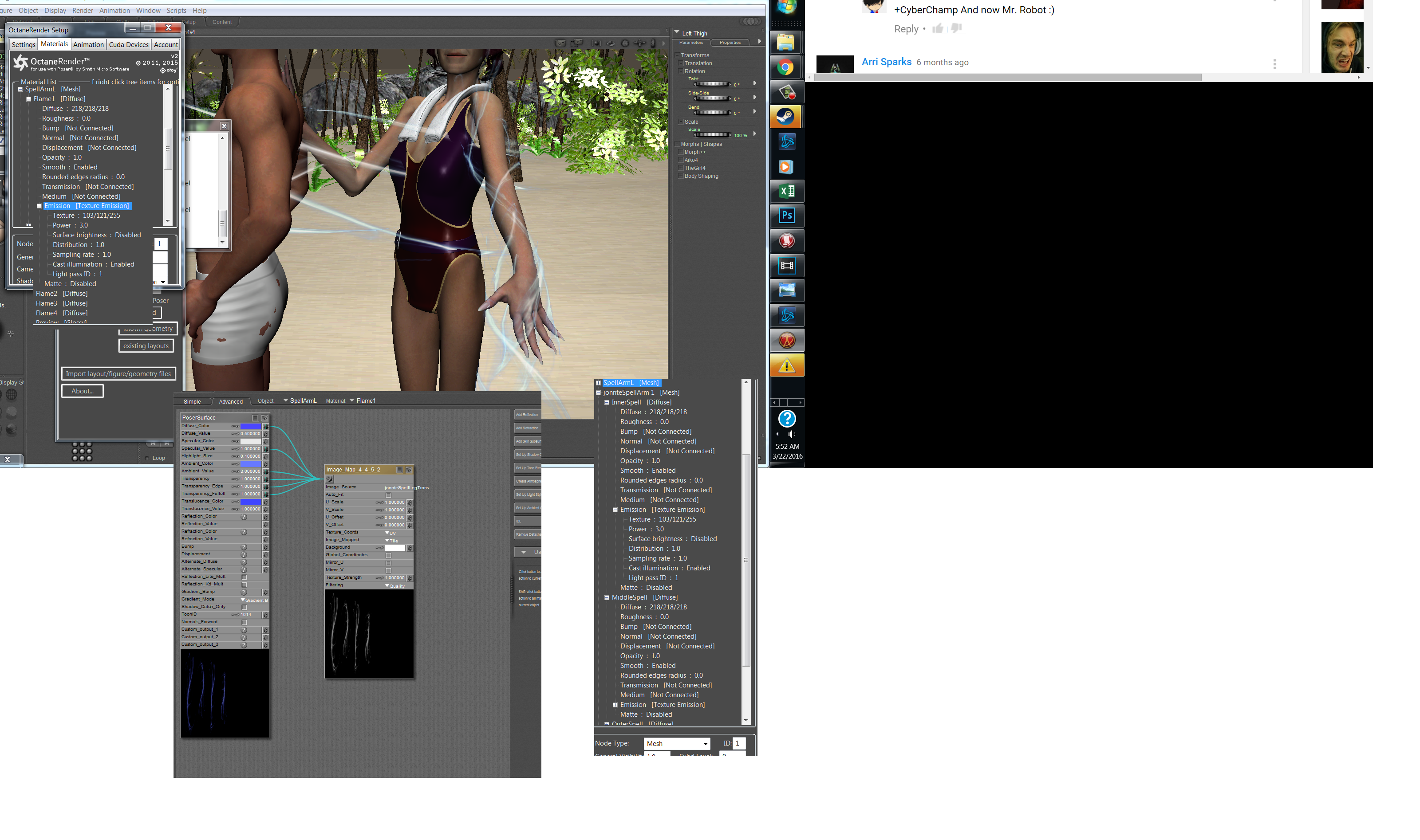The width and height of the screenshot is (1420, 840).
Task: Open the Properties tab for Left Thigh
Action: pos(730,43)
